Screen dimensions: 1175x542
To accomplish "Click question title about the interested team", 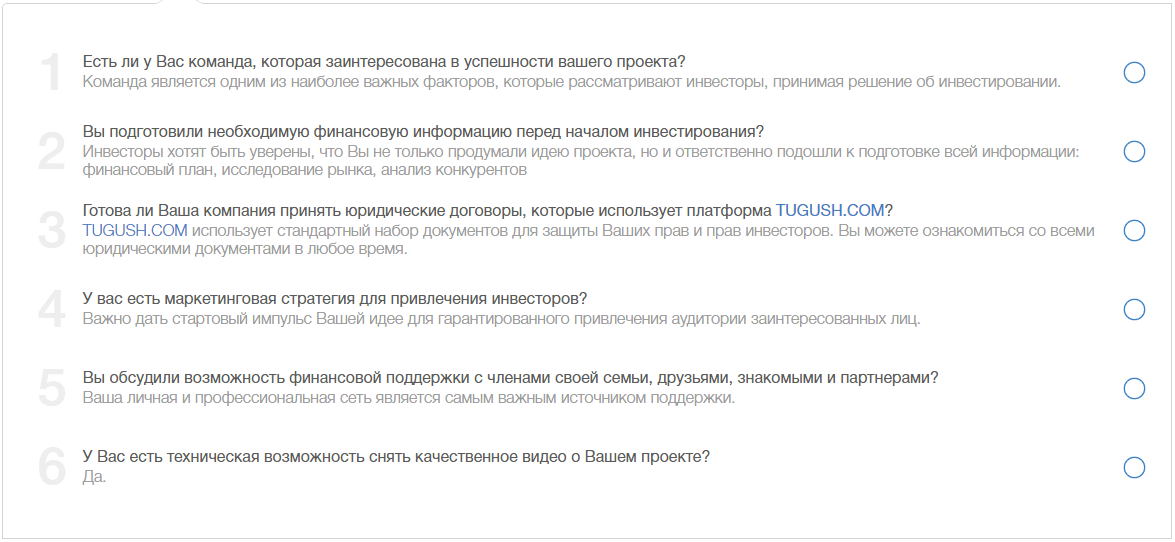I will (384, 61).
